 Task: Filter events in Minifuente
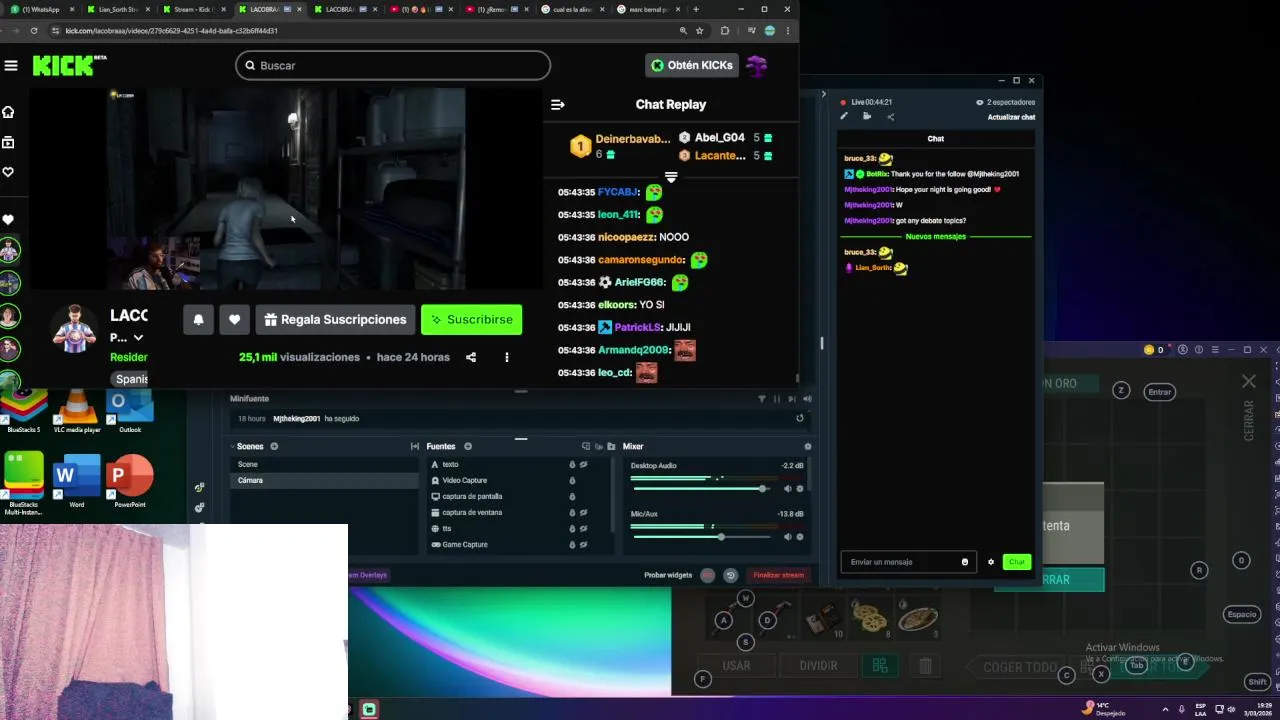pos(762,399)
